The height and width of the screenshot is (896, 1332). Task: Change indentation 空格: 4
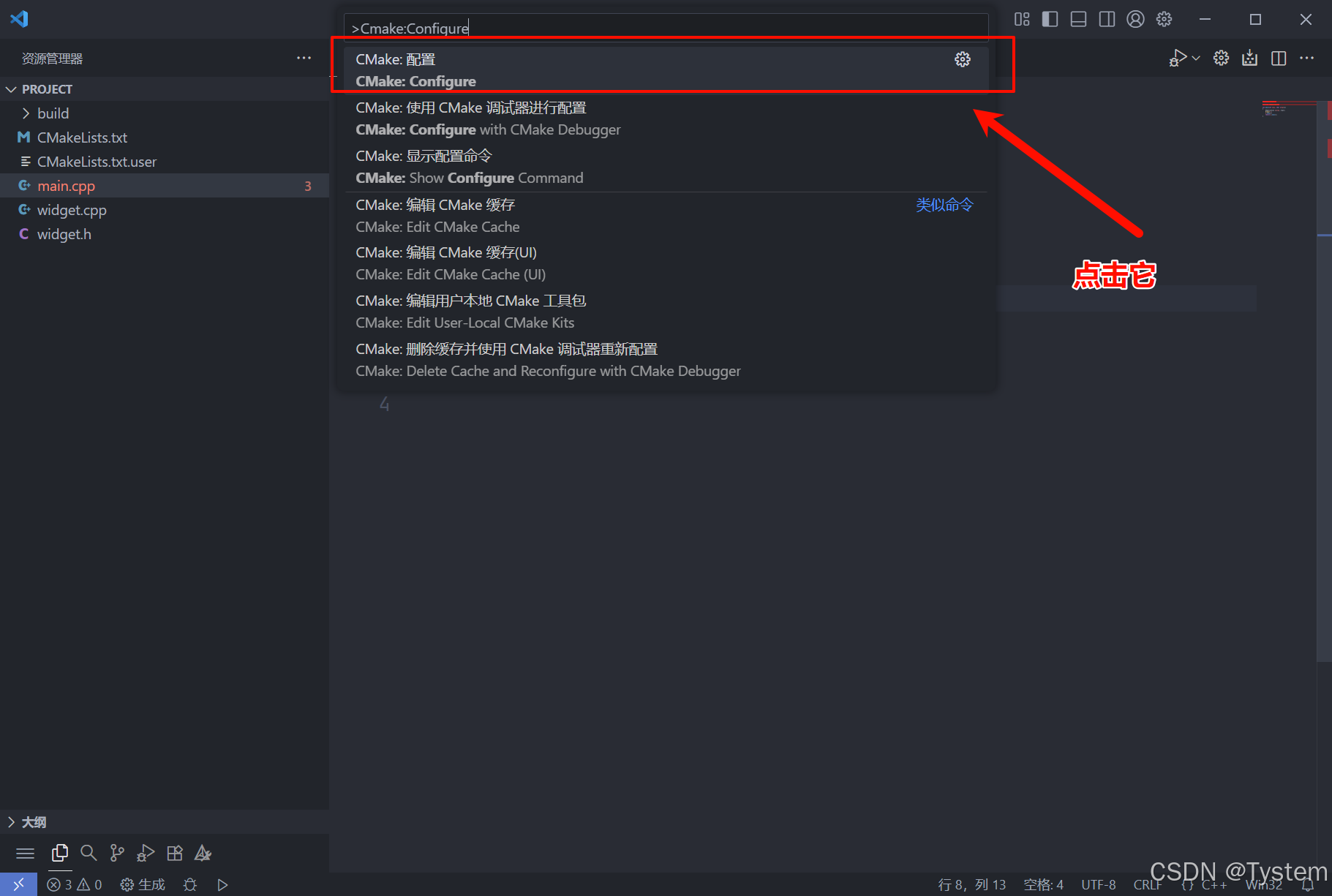coord(1043,884)
